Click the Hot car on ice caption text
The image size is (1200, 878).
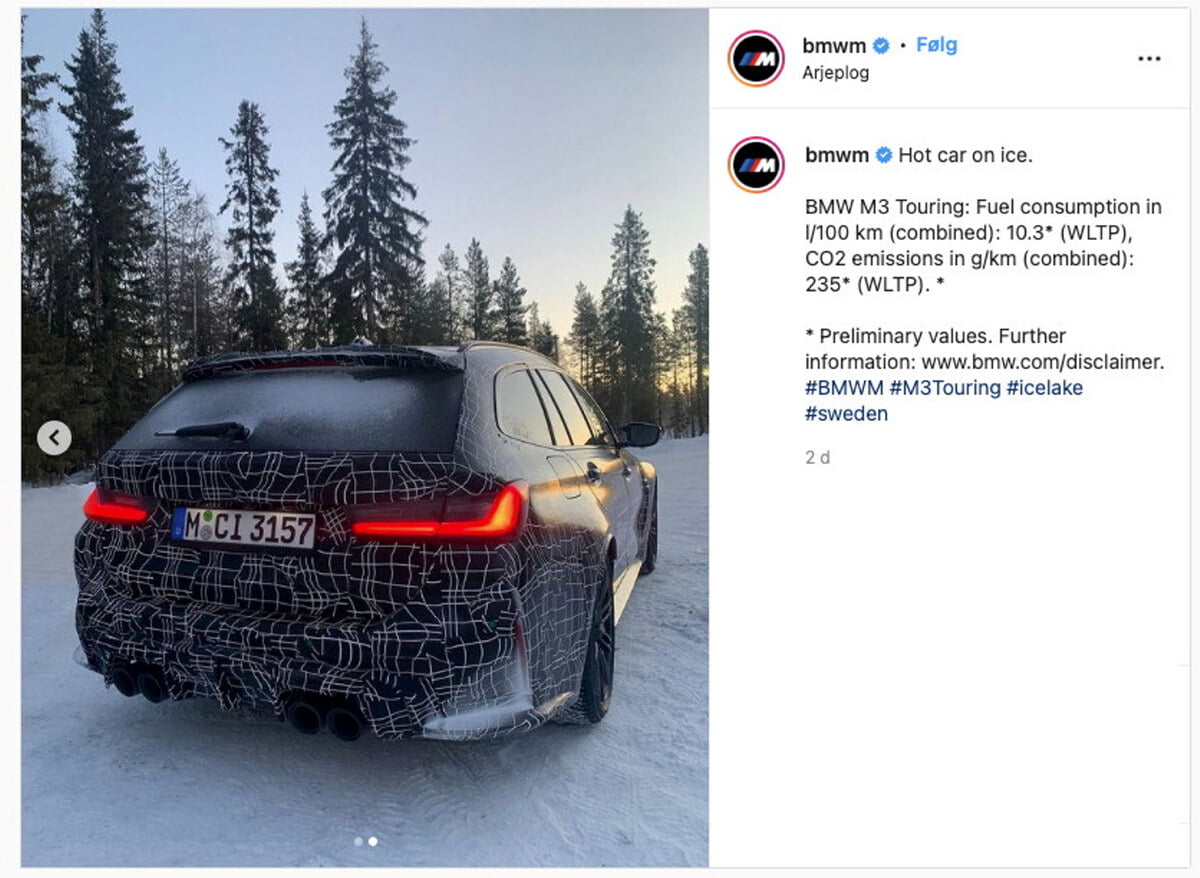click(x=965, y=155)
